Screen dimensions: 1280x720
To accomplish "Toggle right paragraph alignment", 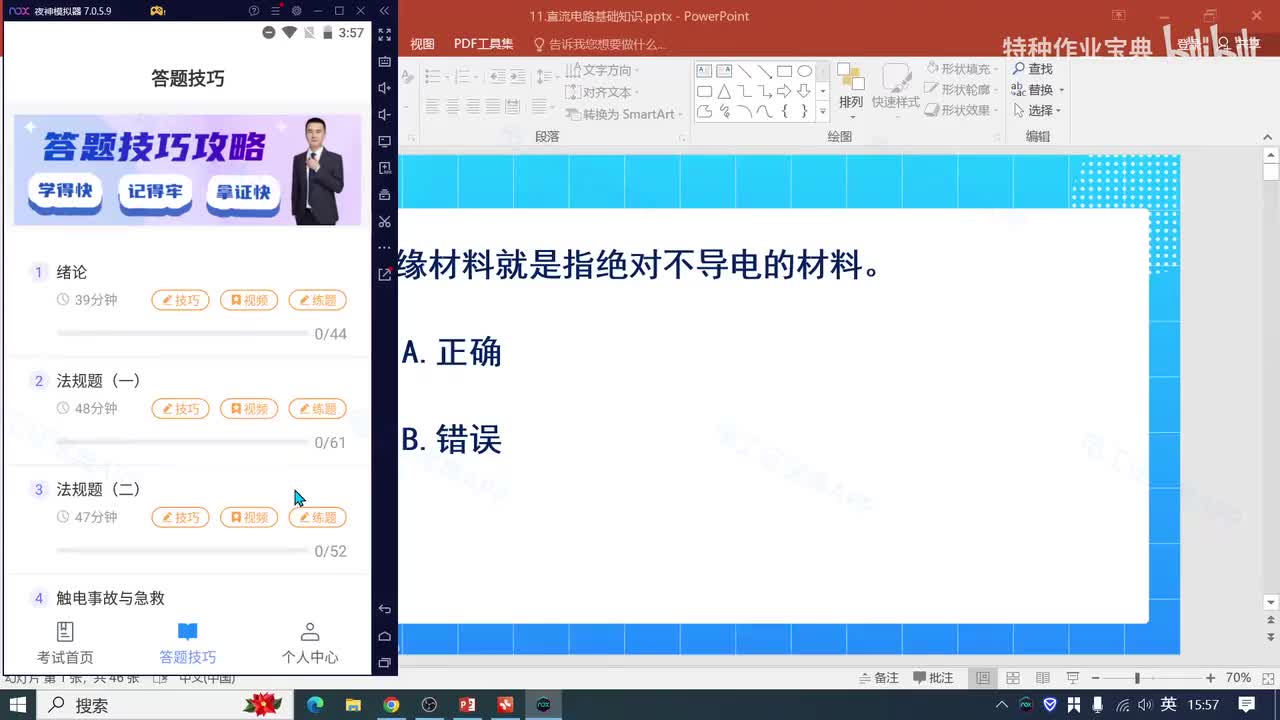I will [x=472, y=106].
